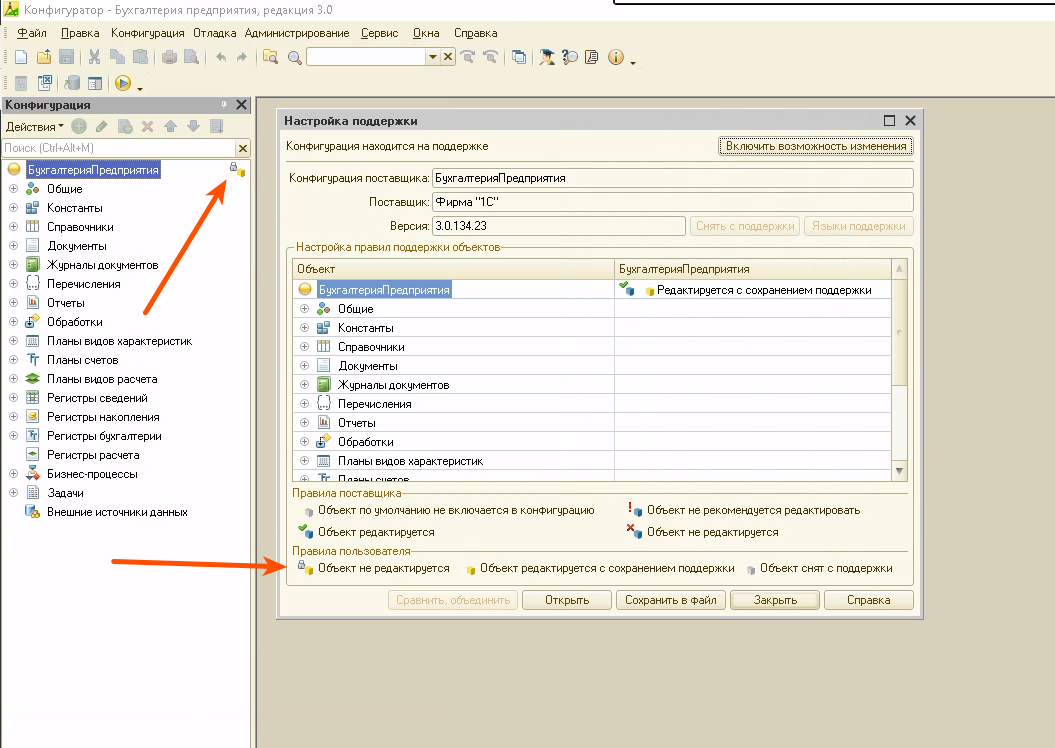This screenshot has width=1055, height=748.
Task: Open the Правка menu
Action: [80, 33]
